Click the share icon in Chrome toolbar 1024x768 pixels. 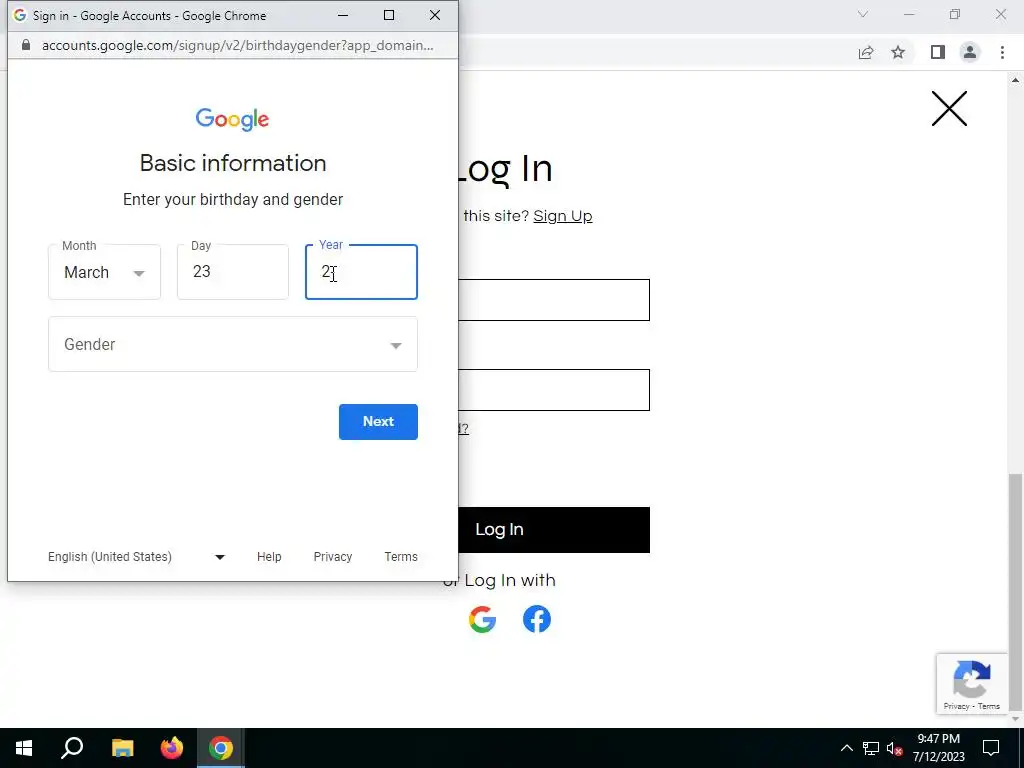point(866,53)
